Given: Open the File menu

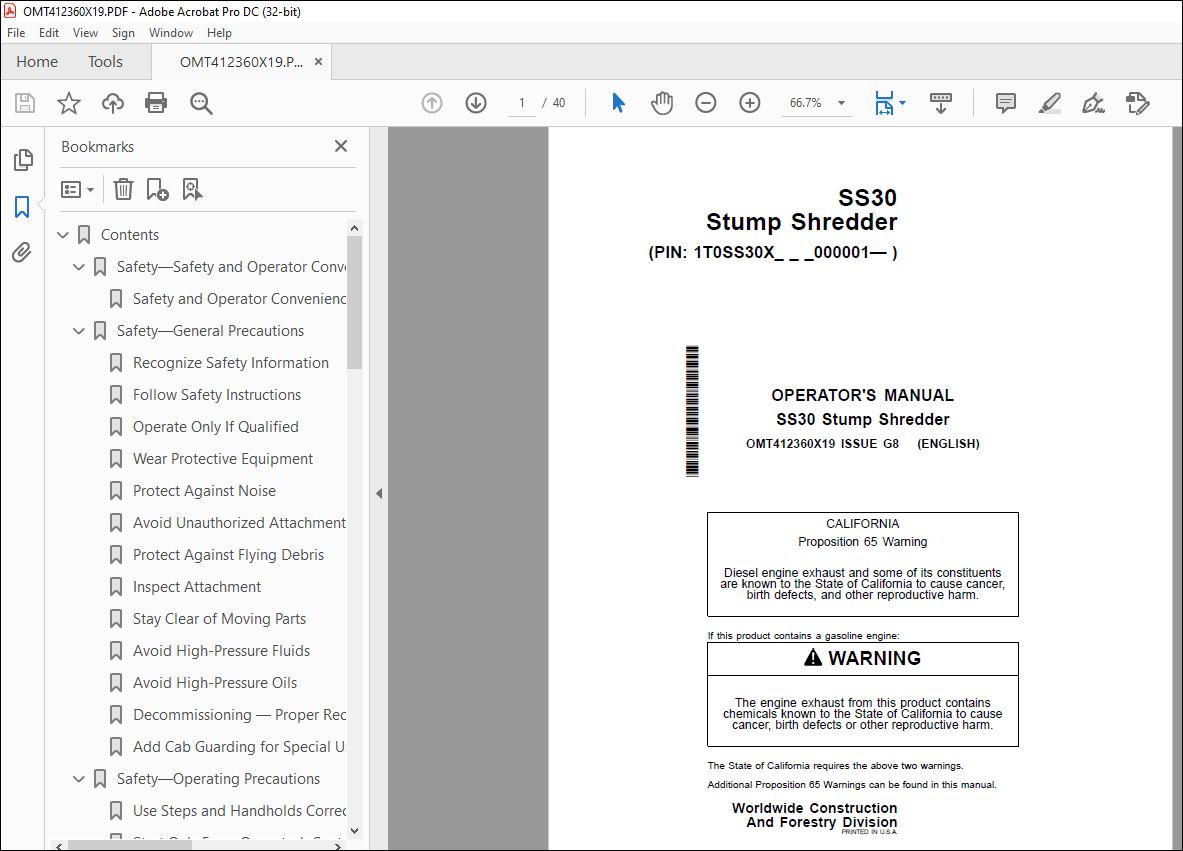Looking at the screenshot, I should (16, 32).
